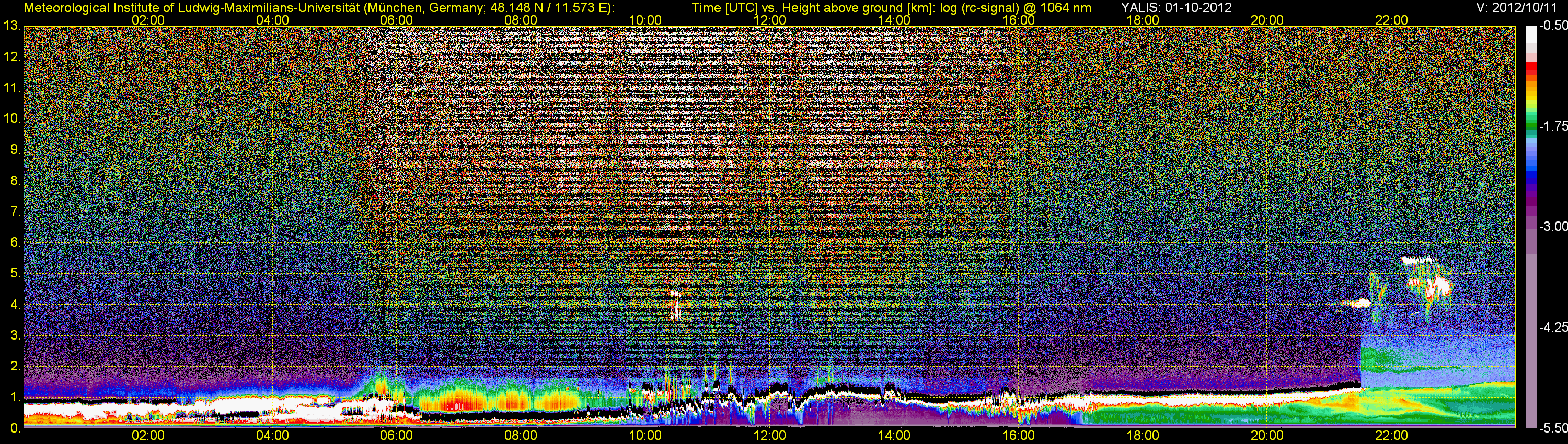This screenshot has width=1568, height=444.
Task: Select 14:00 on the bottom time axis
Action: point(894,436)
